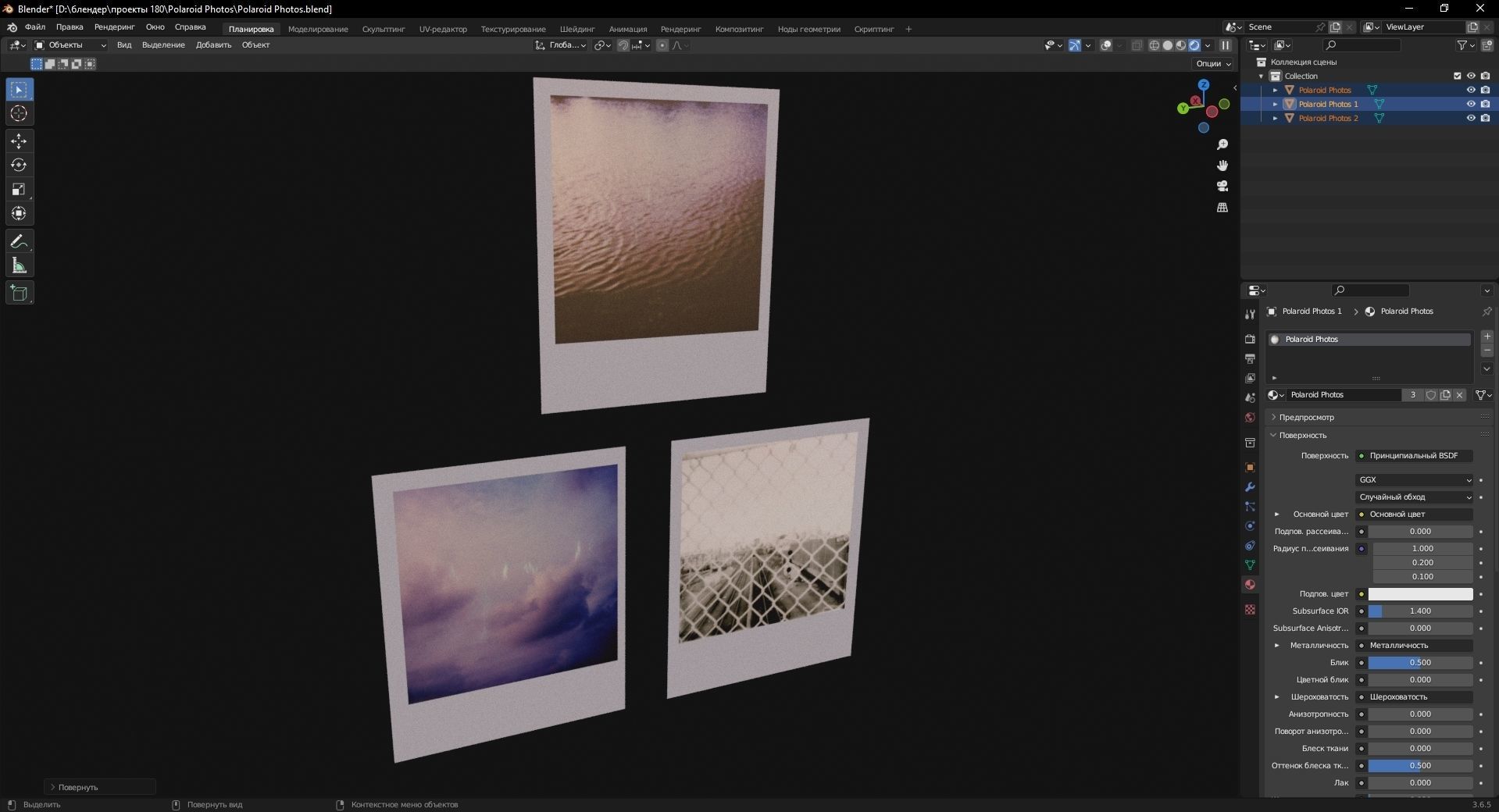Screen dimensions: 1499x812
Task: Activate the Rotate tool
Action: [19, 166]
